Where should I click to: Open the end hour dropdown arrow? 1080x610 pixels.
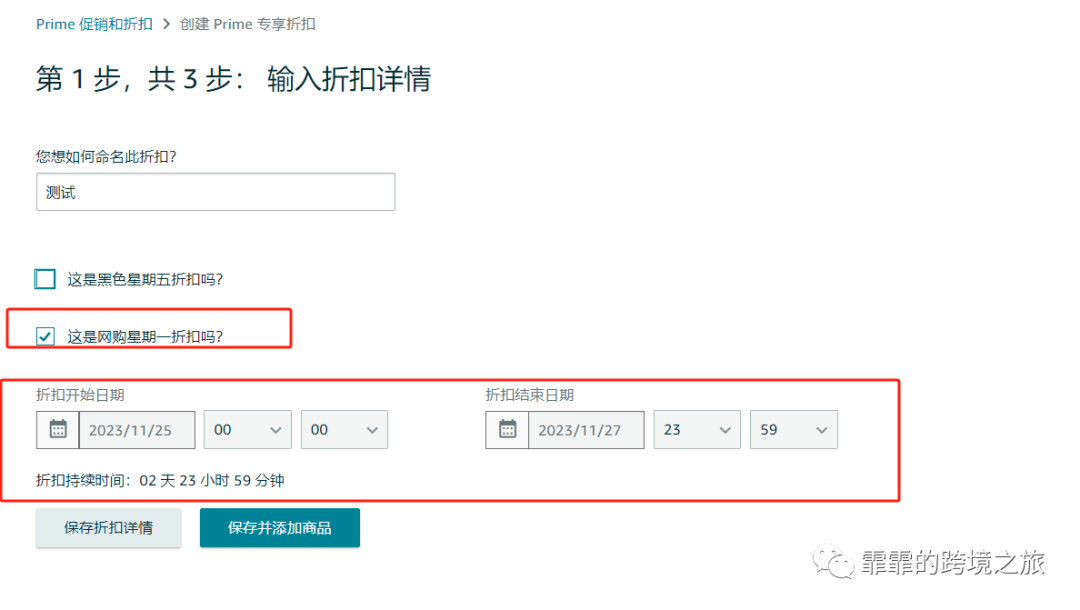coord(727,429)
